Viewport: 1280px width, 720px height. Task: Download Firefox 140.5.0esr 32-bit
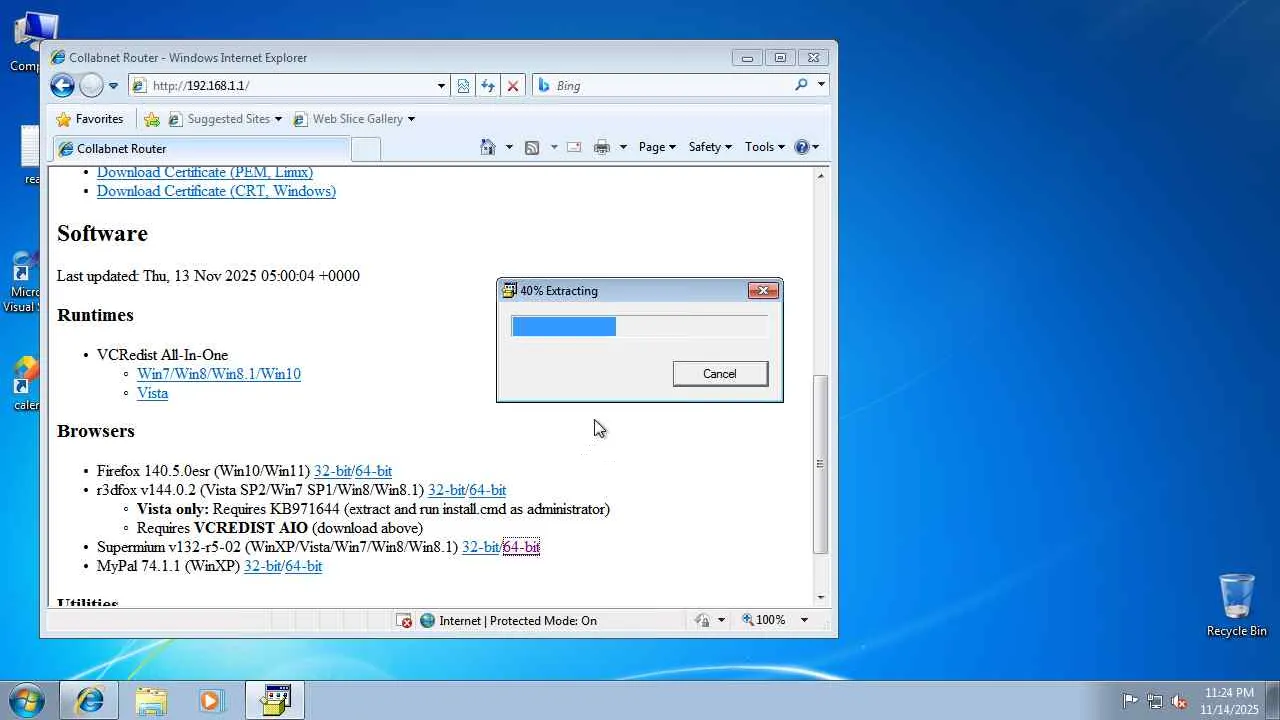pyautogui.click(x=333, y=471)
